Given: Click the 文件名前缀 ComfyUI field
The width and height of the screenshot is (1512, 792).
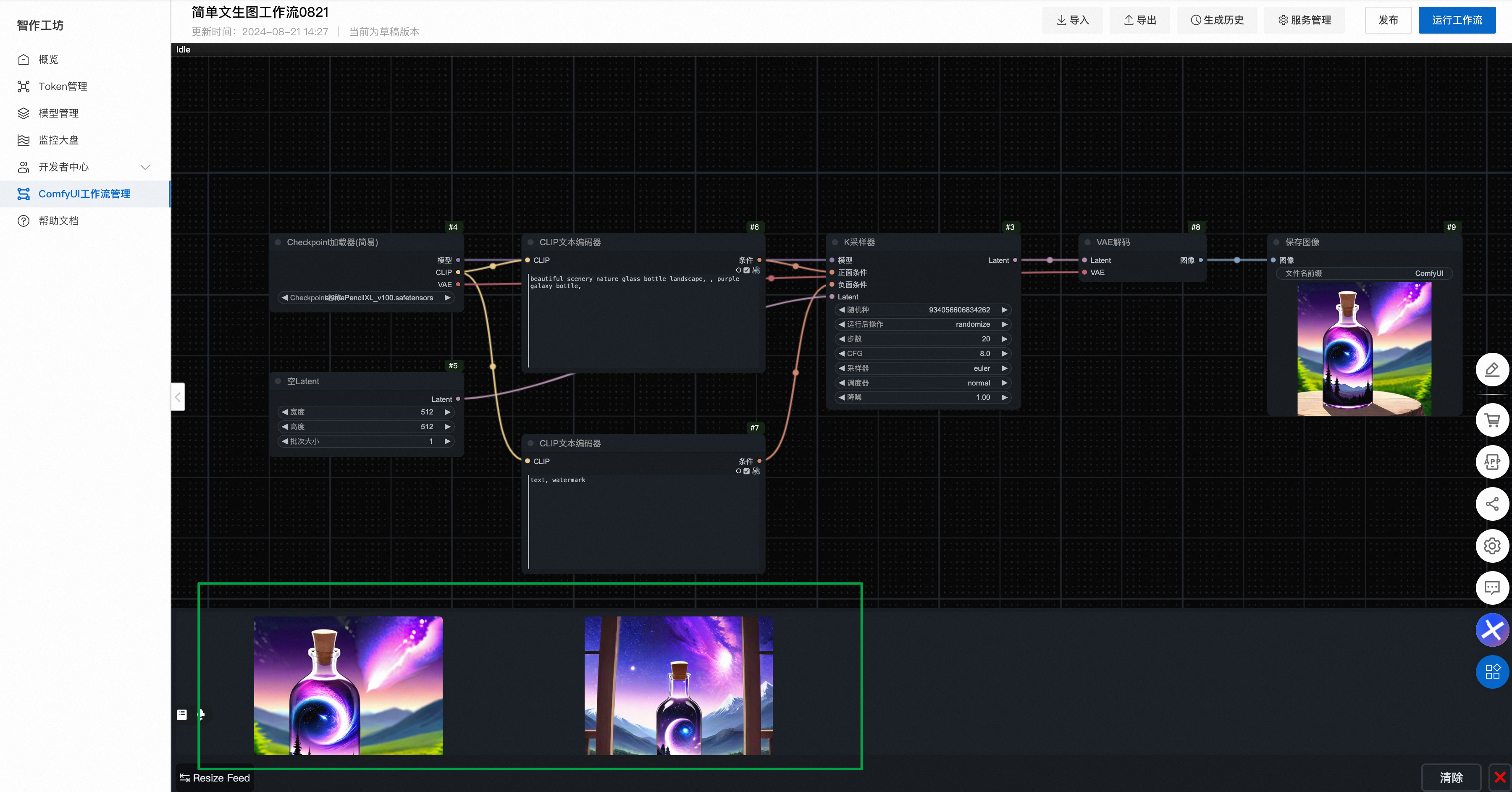Looking at the screenshot, I should (1364, 273).
